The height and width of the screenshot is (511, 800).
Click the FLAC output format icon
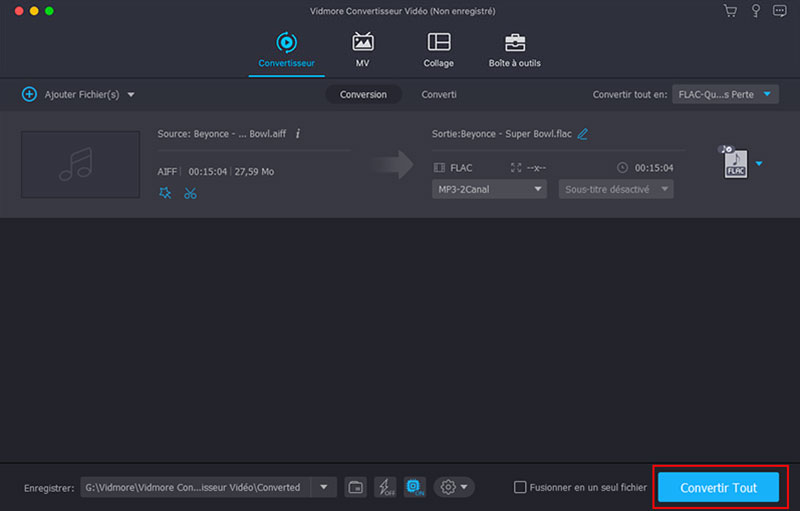click(x=735, y=163)
